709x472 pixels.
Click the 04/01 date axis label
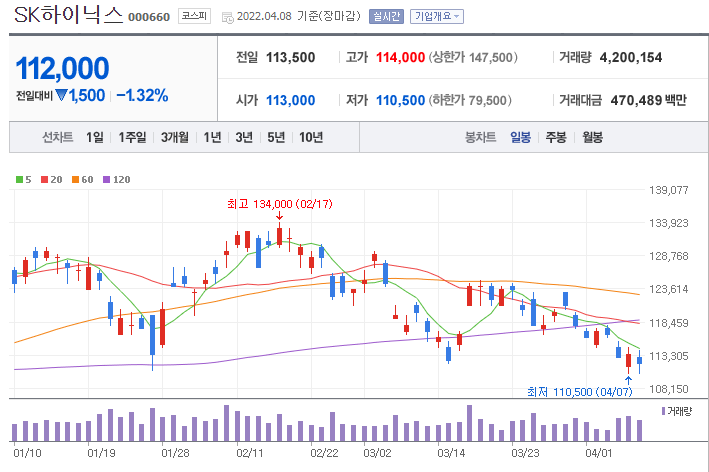599,453
